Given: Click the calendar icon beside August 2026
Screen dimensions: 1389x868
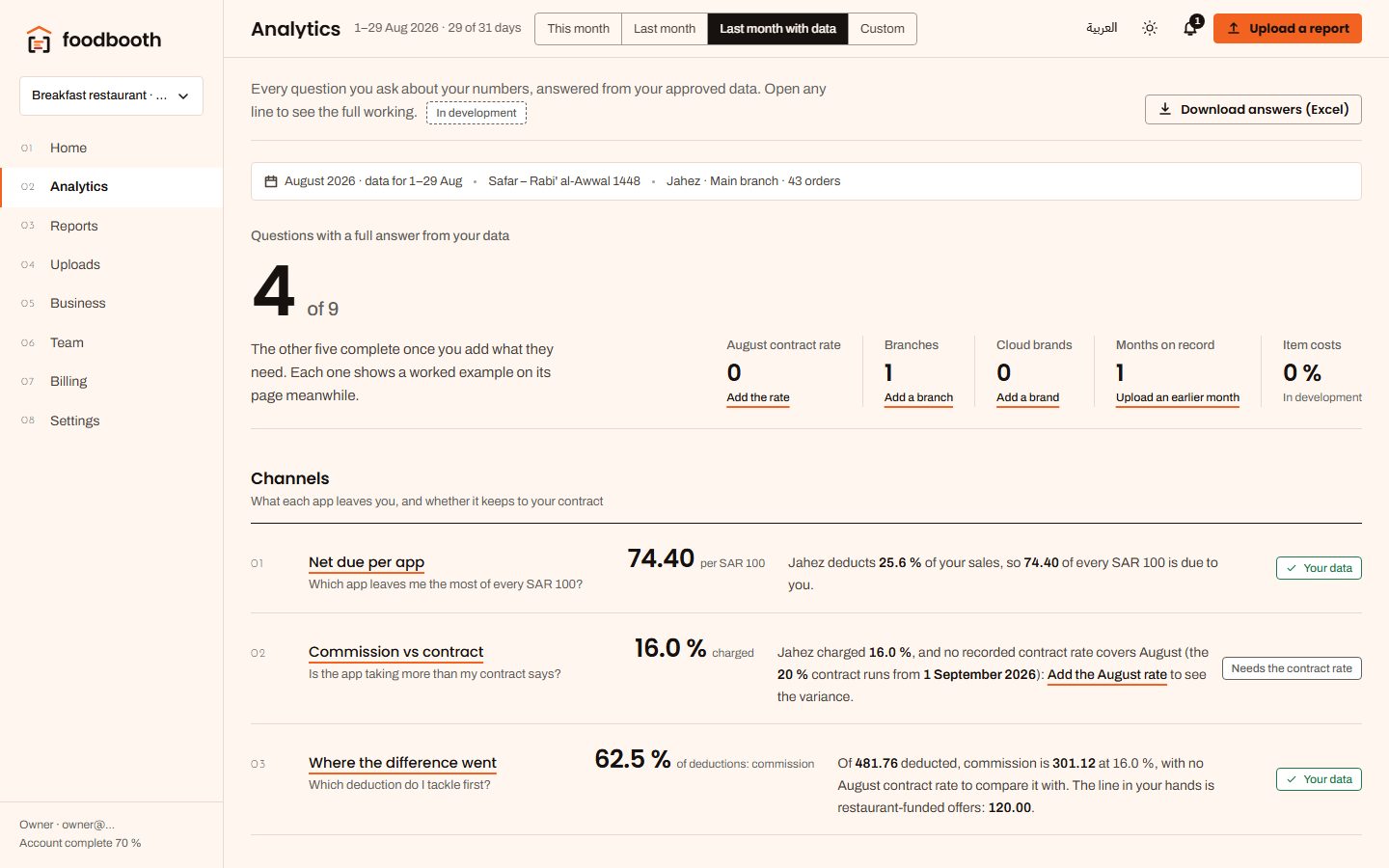Looking at the screenshot, I should coord(271,181).
